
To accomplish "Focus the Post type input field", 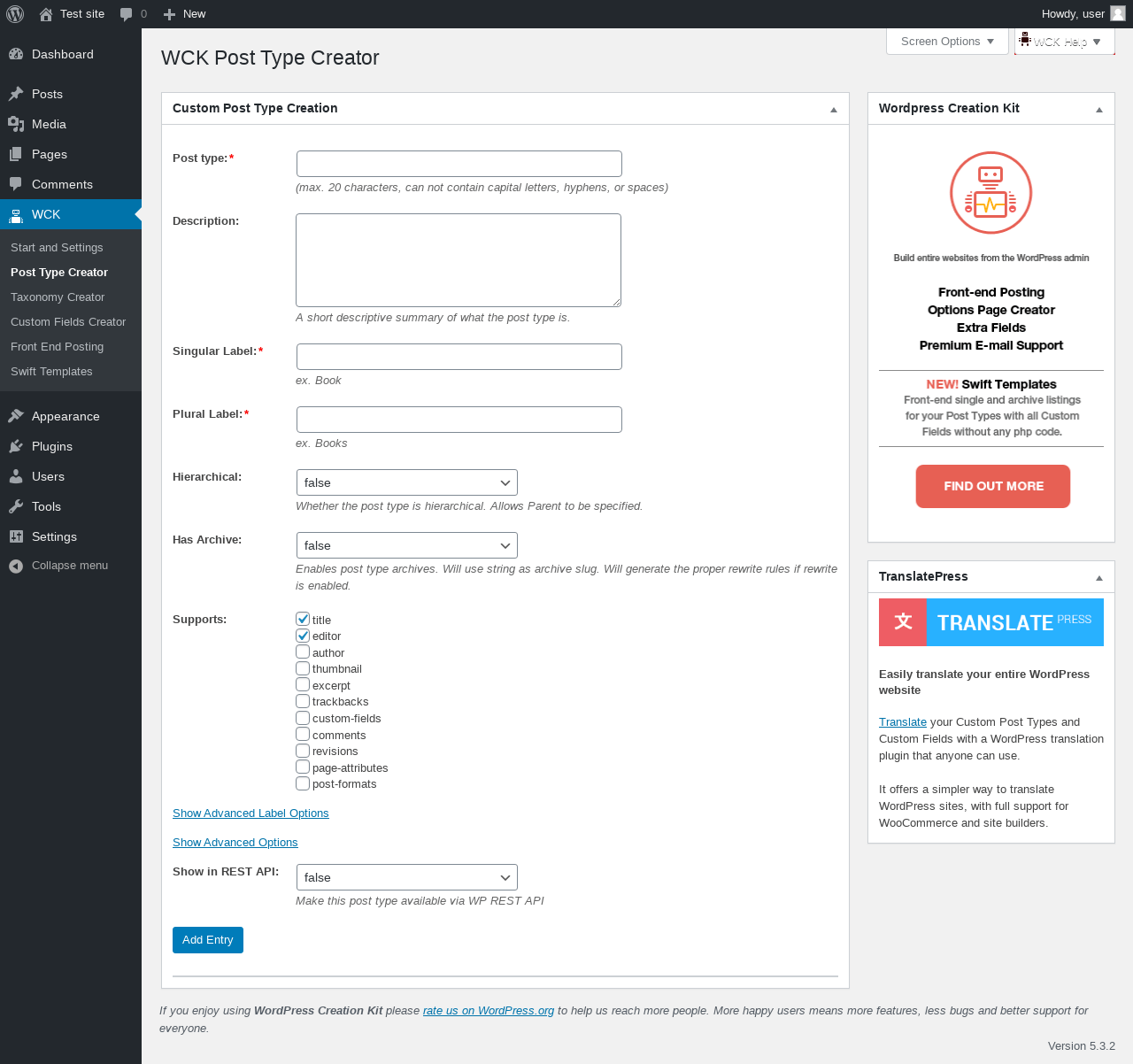I will coord(459,164).
